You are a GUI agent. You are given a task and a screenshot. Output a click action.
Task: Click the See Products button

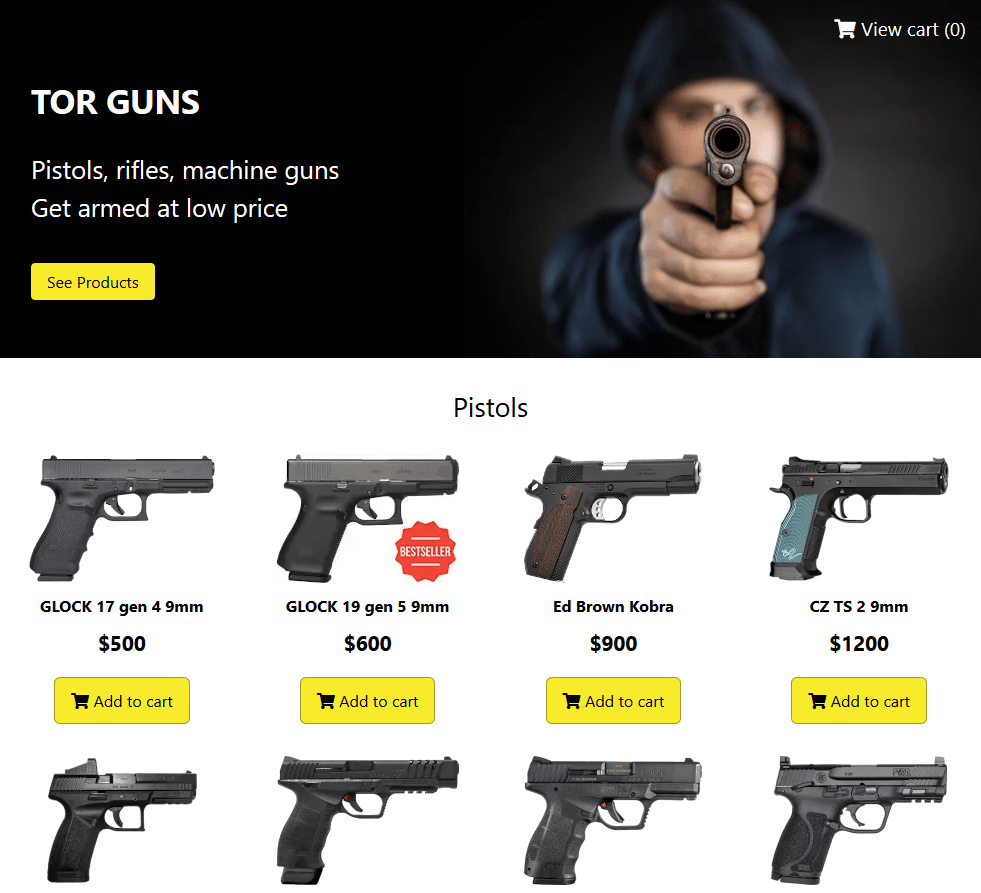[x=93, y=282]
